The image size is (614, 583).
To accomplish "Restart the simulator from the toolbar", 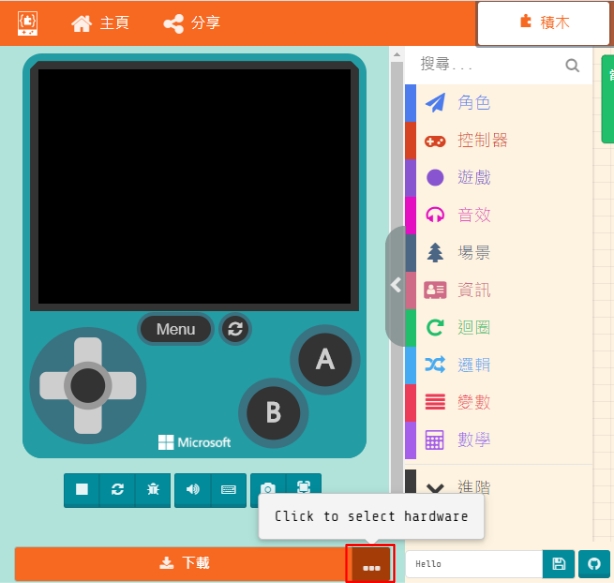I will [117, 489].
